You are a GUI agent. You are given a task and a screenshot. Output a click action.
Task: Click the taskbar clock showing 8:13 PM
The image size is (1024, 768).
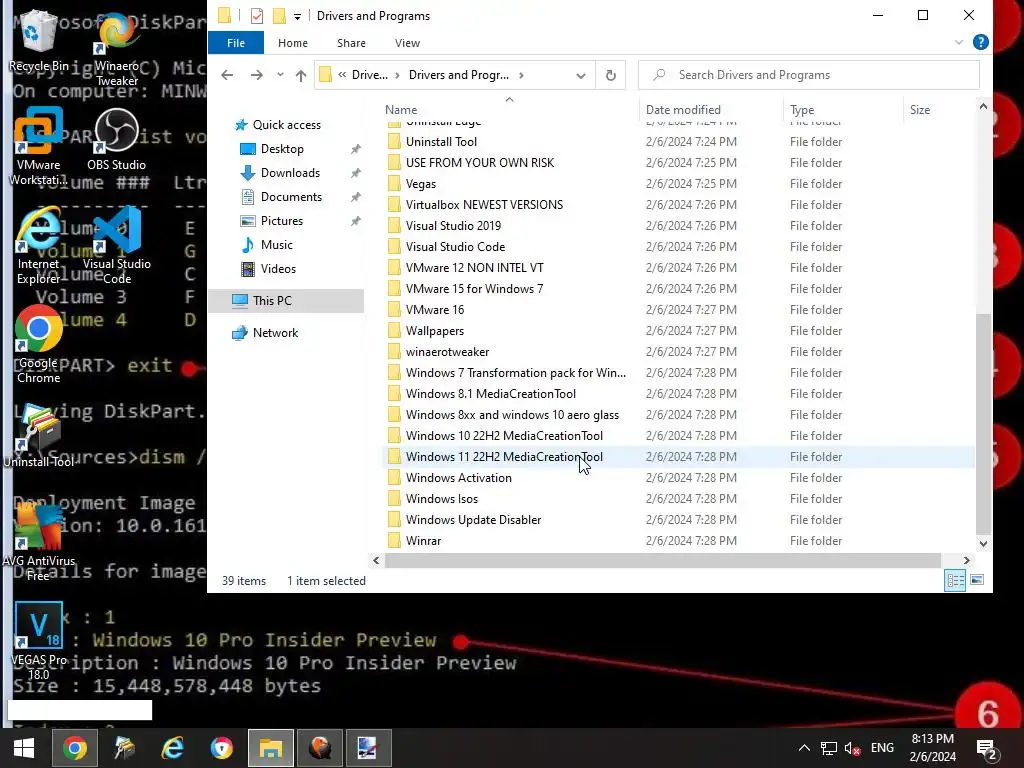(933, 748)
